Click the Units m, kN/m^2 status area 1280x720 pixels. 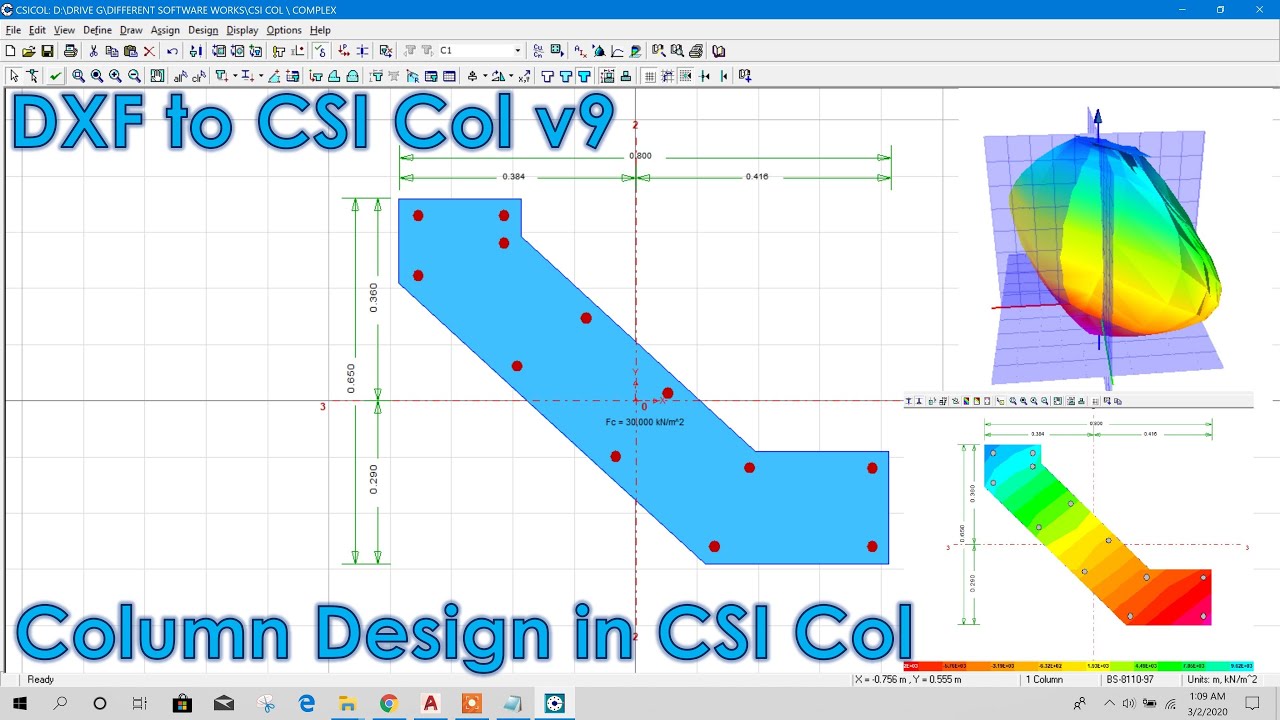coord(1222,679)
